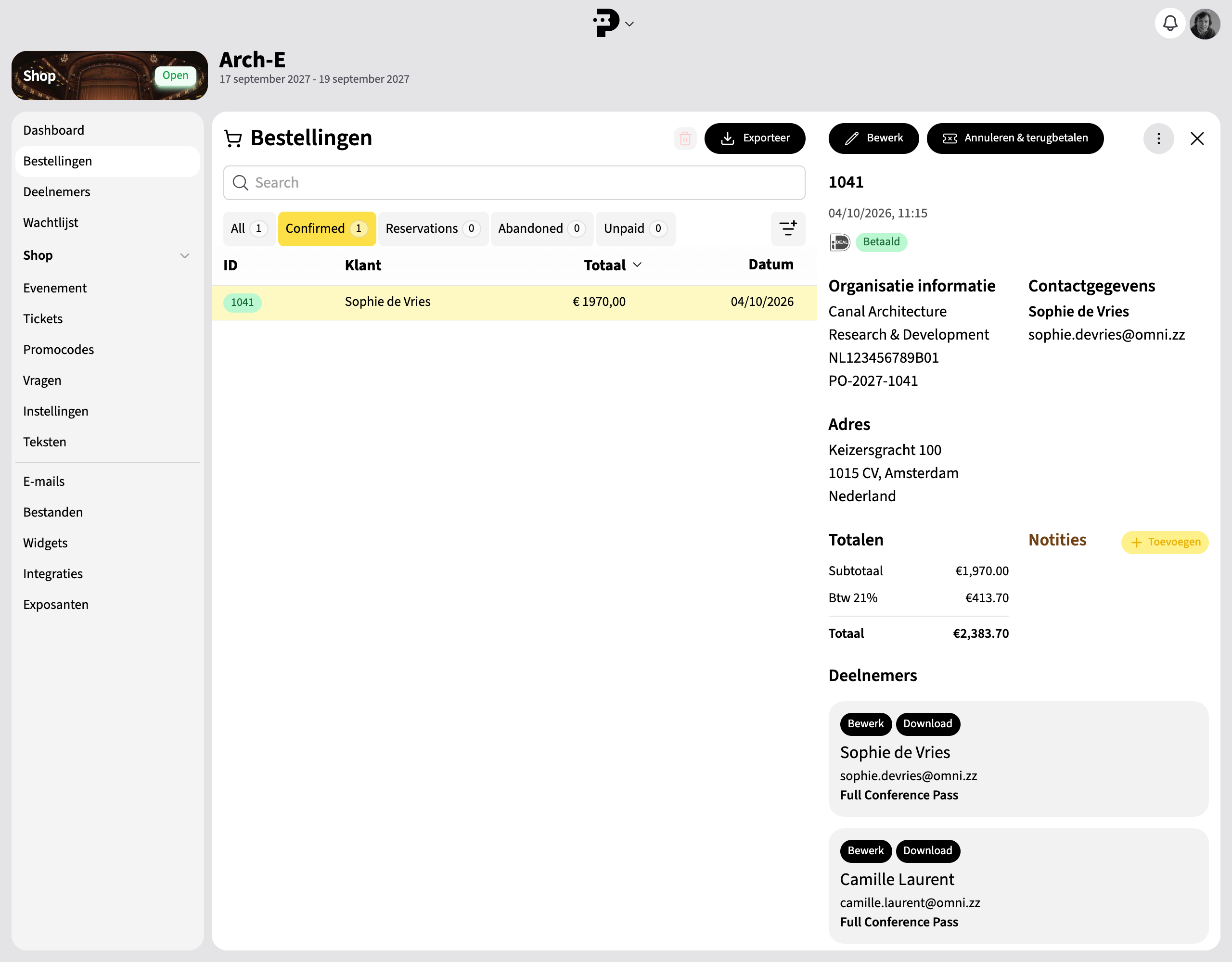1232x962 pixels.
Task: Open the notifications bell
Action: (x=1169, y=24)
